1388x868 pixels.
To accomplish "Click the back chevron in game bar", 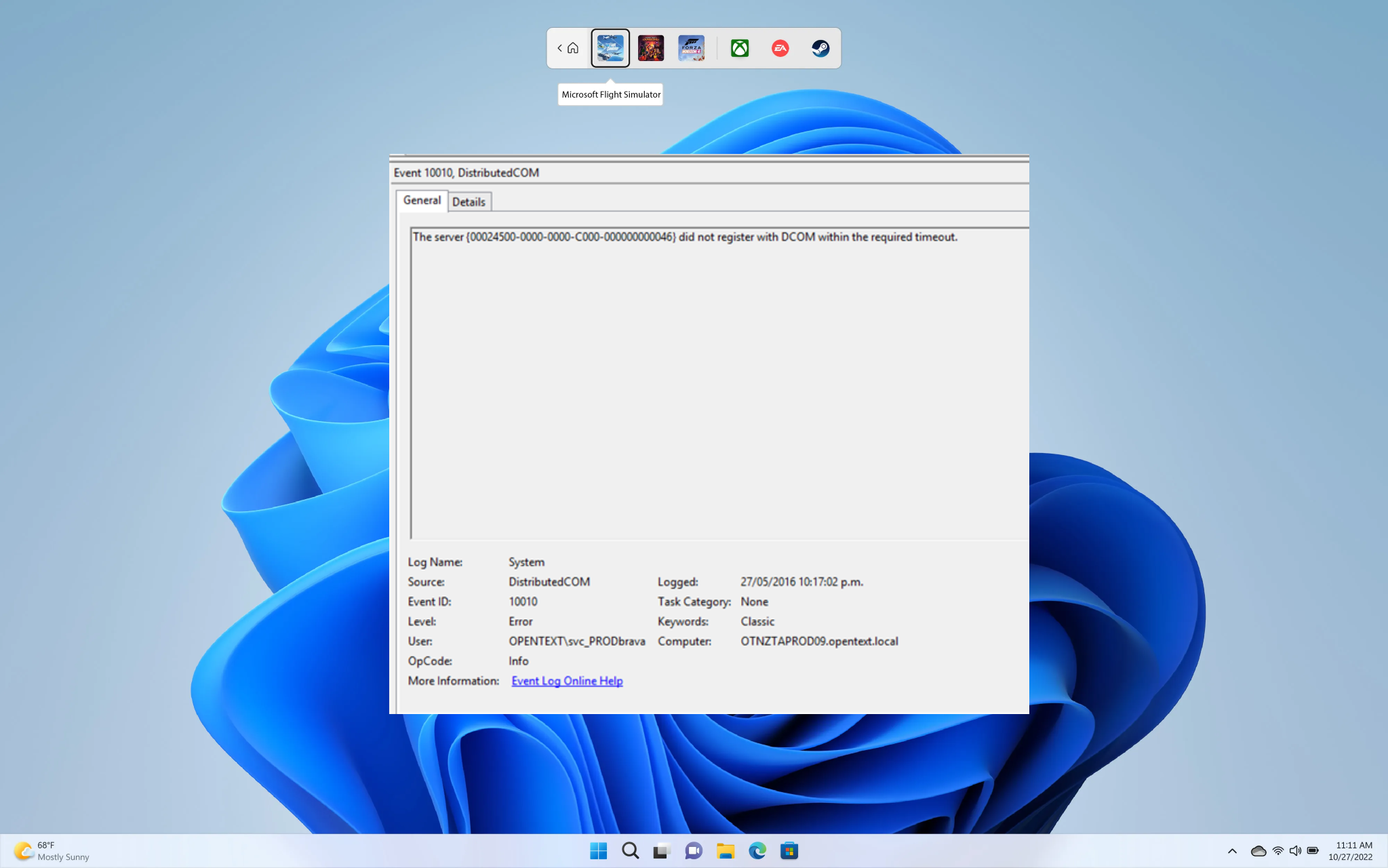I will [x=559, y=48].
